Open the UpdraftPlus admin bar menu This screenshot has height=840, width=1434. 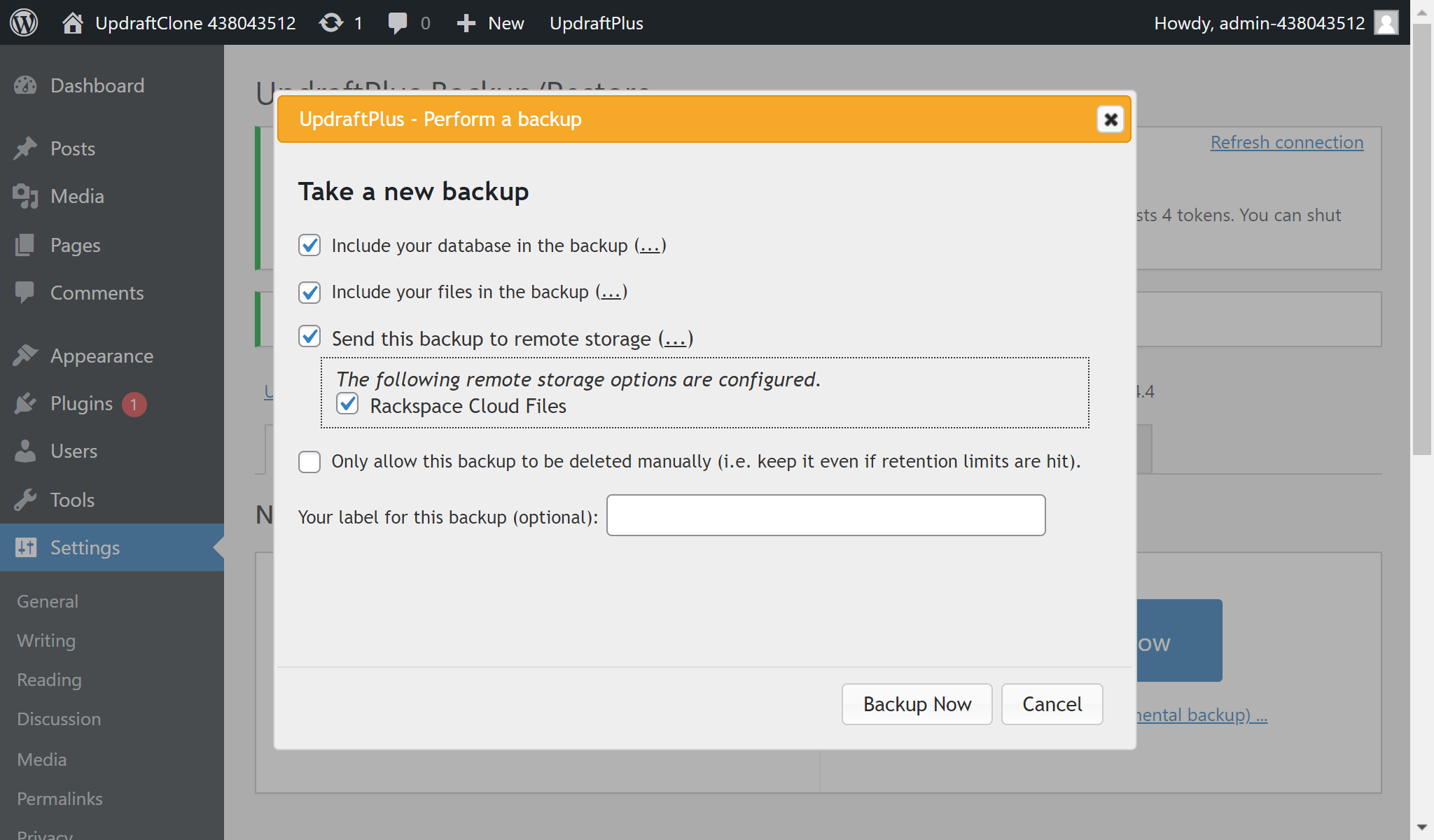click(596, 22)
